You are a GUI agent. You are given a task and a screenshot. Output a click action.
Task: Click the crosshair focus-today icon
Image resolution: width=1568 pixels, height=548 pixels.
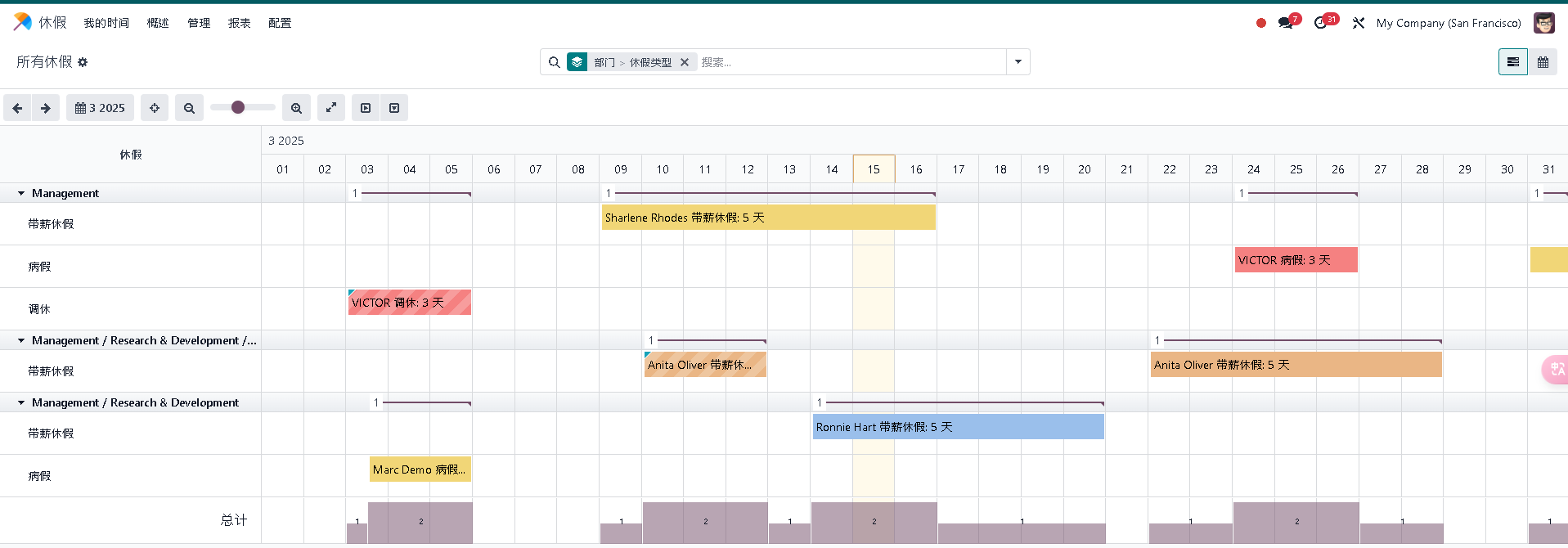tap(155, 108)
